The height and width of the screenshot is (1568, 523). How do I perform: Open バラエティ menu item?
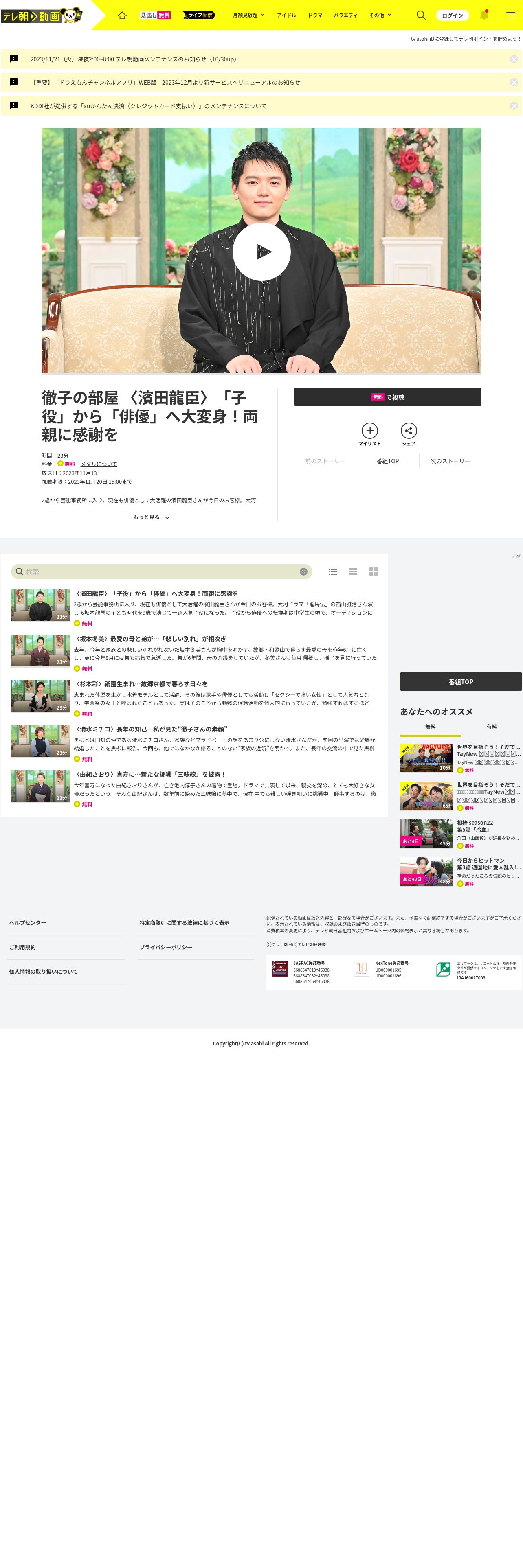pyautogui.click(x=345, y=15)
